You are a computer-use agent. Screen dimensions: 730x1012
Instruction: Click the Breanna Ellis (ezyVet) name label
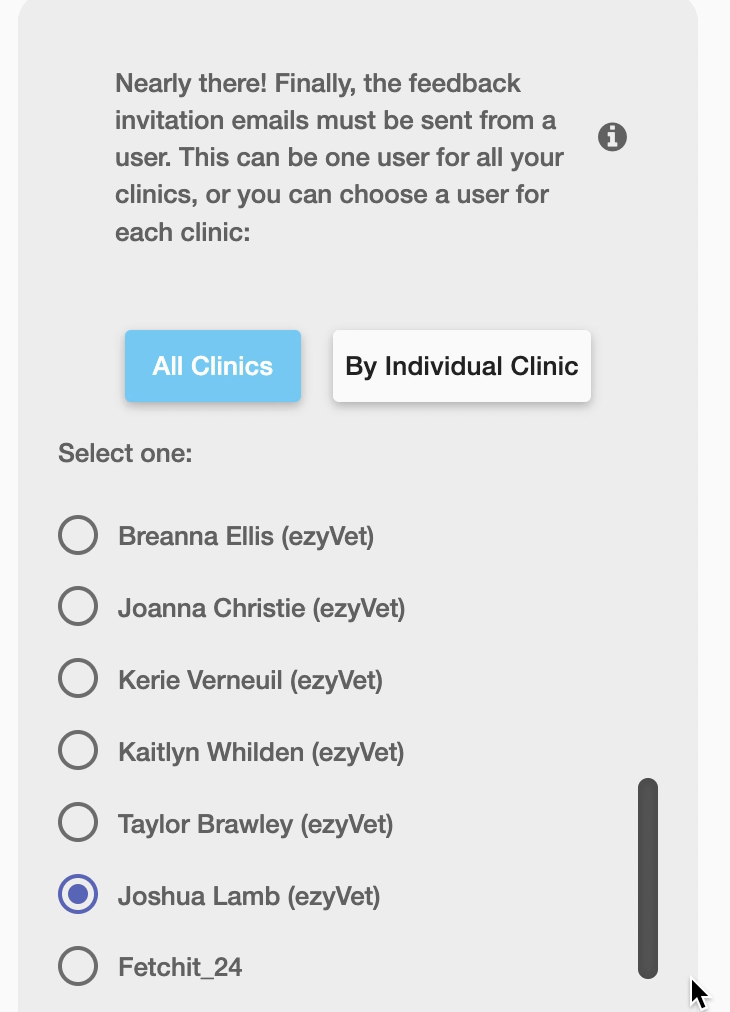[246, 536]
